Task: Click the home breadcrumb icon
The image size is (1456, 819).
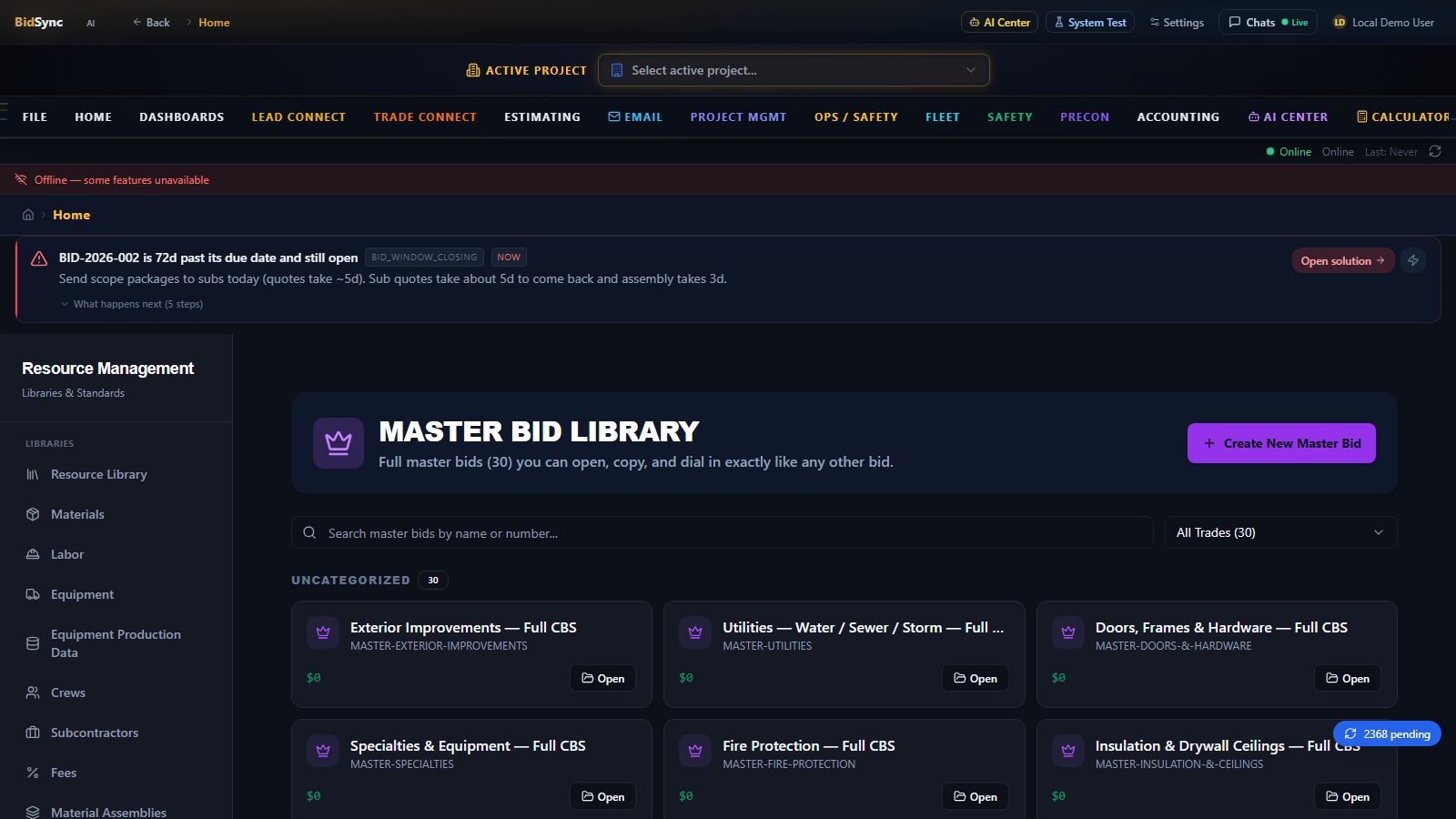Action: tap(28, 215)
